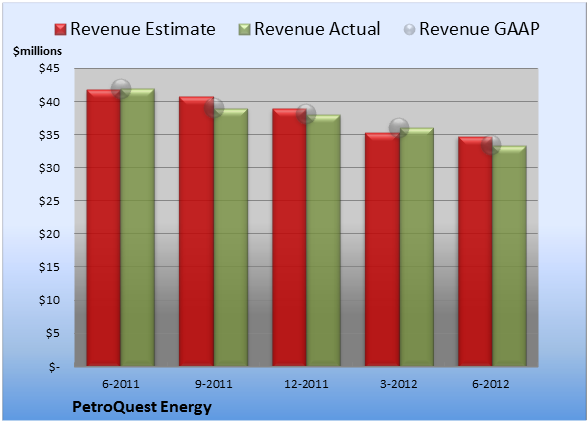Viewport: 588px width, 422px height.
Task: Click the $- zero axis value
Action: point(54,366)
